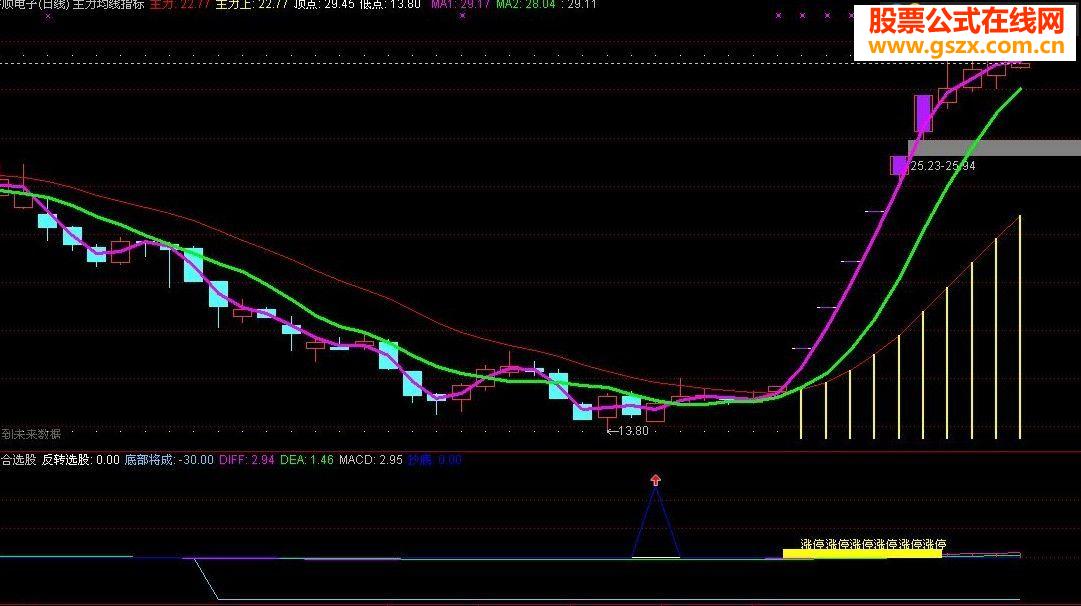Click the '到未来数据' notice text
Screen dimensions: 1081x606
click(x=31, y=434)
